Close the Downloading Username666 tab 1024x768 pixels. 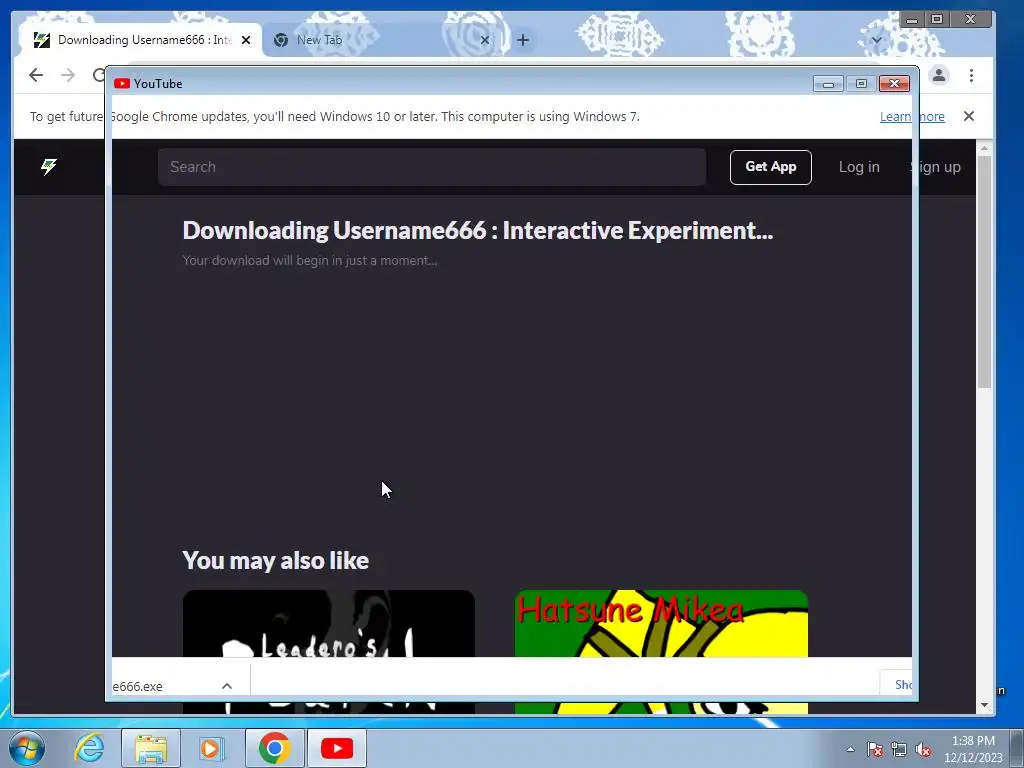pos(246,40)
